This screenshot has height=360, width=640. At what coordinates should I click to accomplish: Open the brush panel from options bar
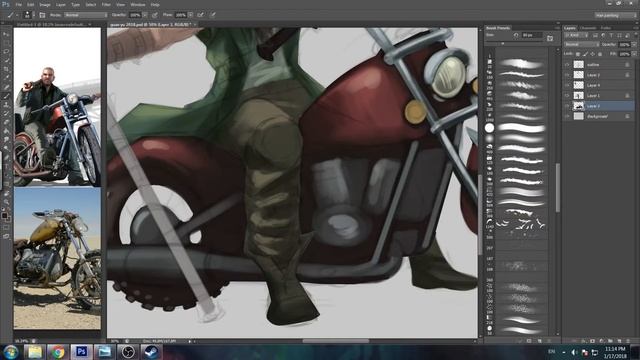[x=42, y=15]
